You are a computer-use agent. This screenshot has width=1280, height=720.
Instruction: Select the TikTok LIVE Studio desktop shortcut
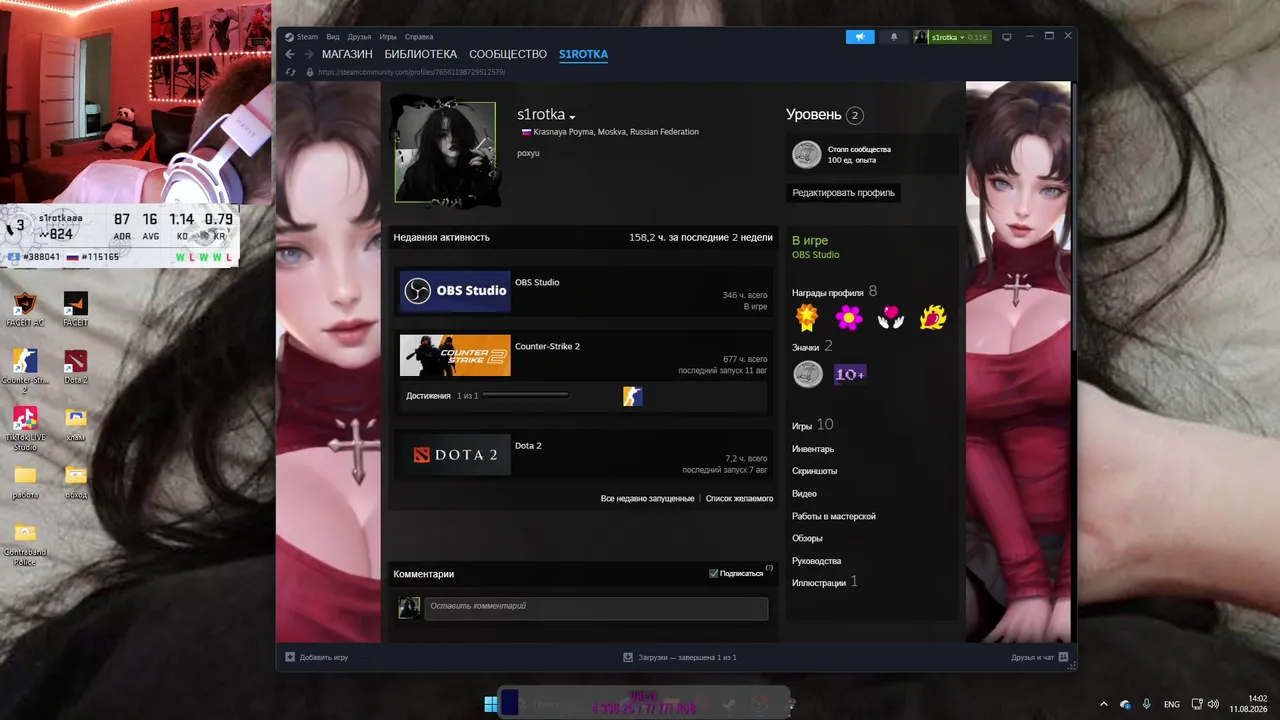pos(25,429)
